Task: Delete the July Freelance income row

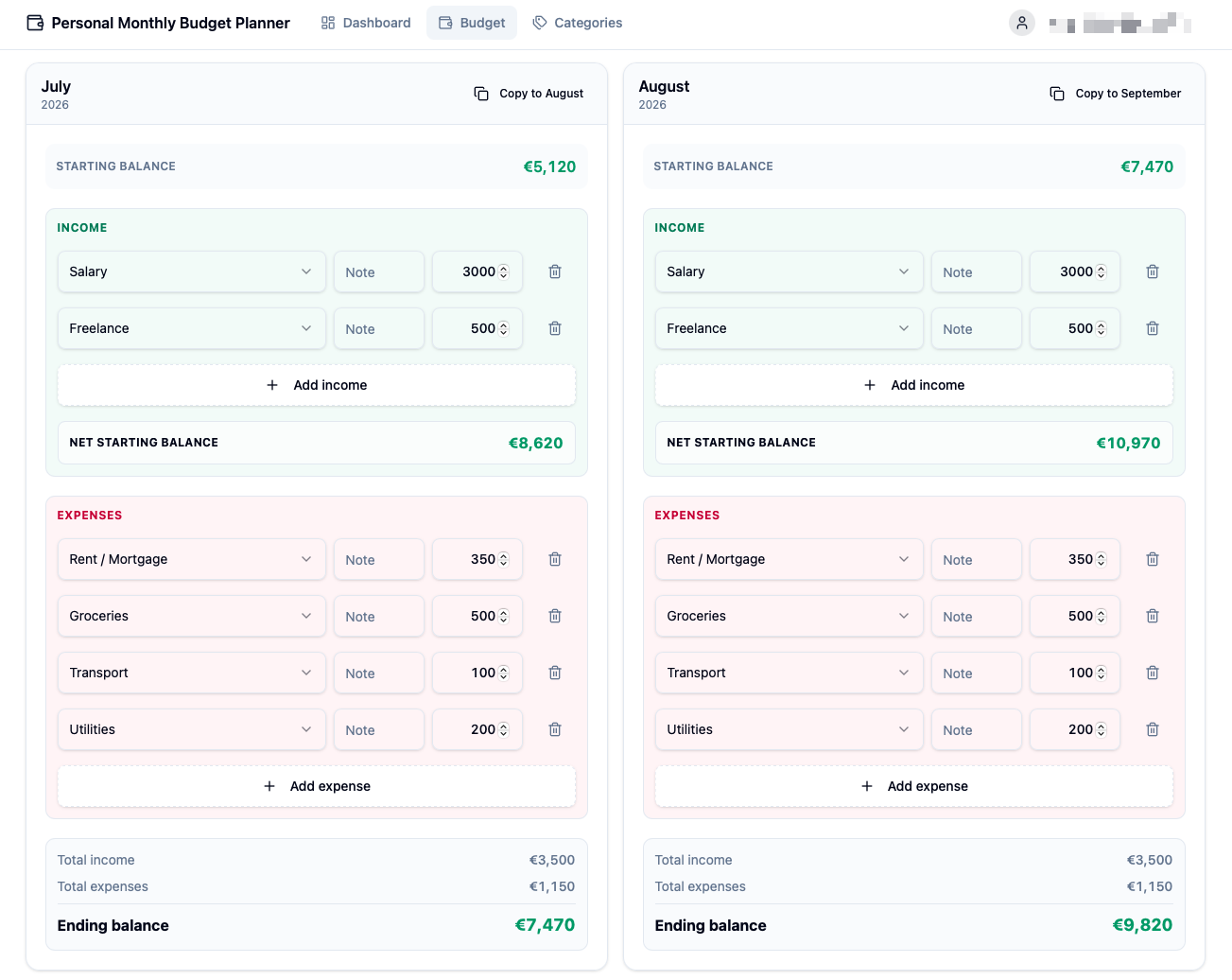Action: (555, 328)
